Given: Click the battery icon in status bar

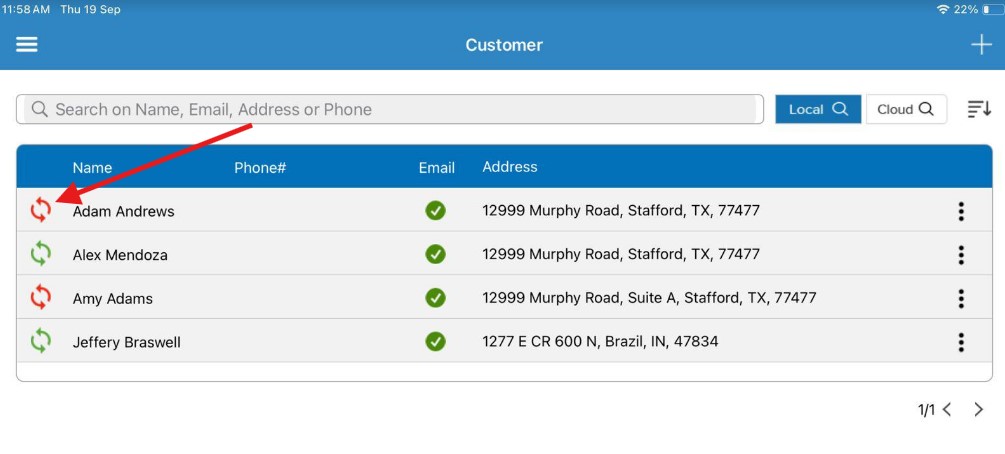Looking at the screenshot, I should pyautogui.click(x=991, y=9).
